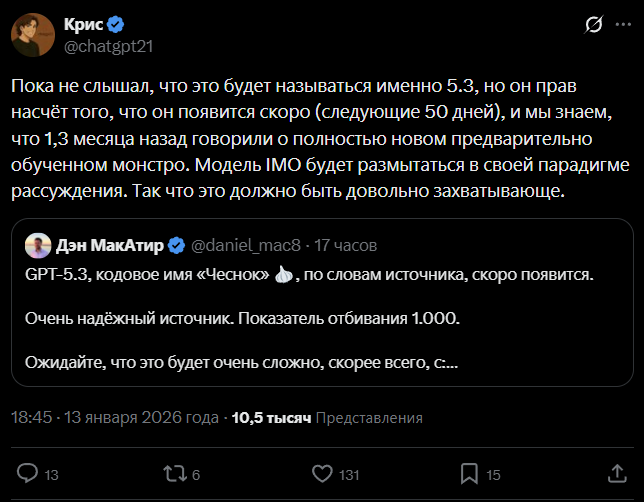Open Дэн МакАтир's name in the quoted post
This screenshot has height=502, width=644.
(x=108, y=245)
